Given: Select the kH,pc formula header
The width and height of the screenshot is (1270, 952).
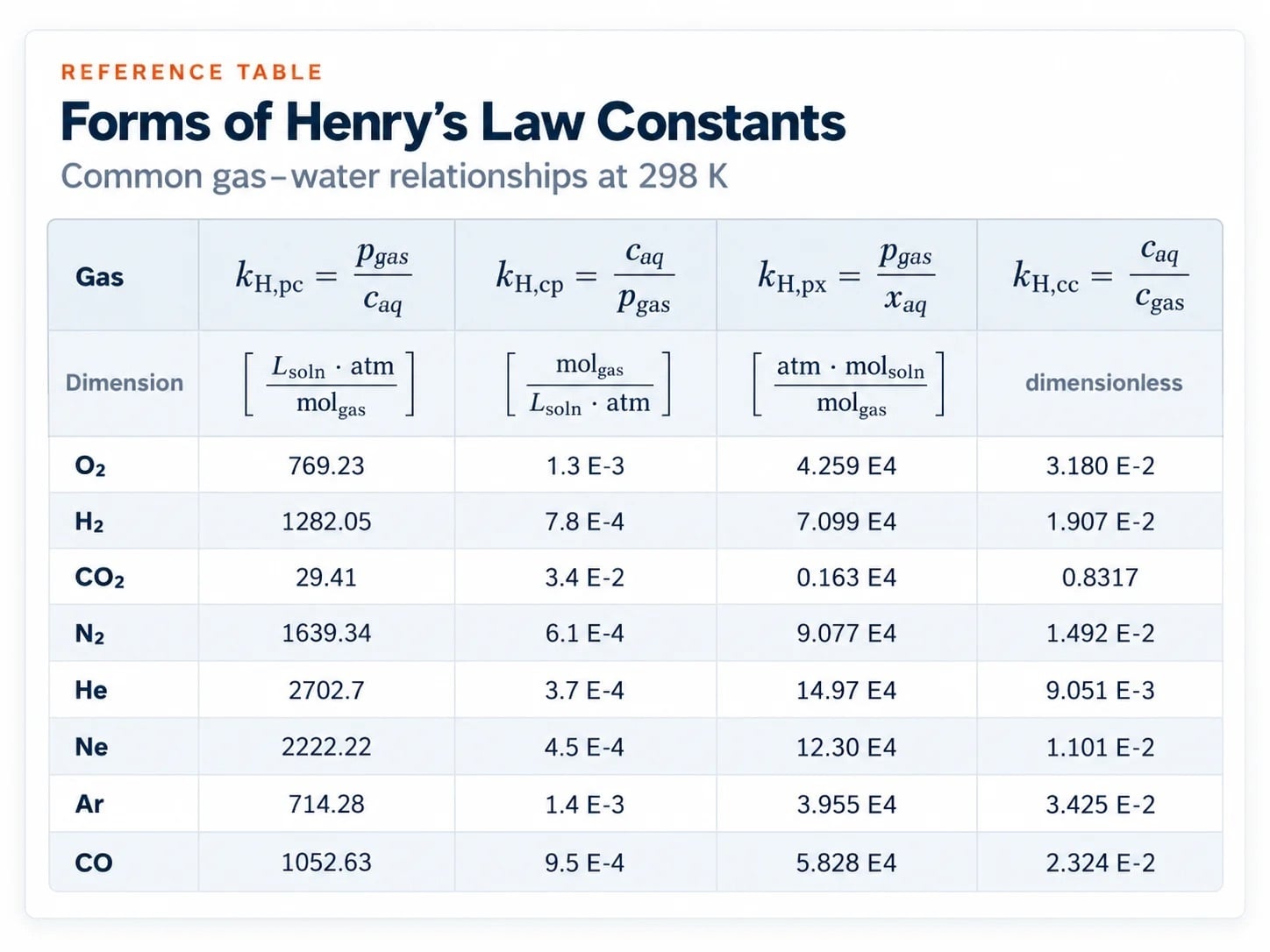Looking at the screenshot, I should [x=324, y=276].
